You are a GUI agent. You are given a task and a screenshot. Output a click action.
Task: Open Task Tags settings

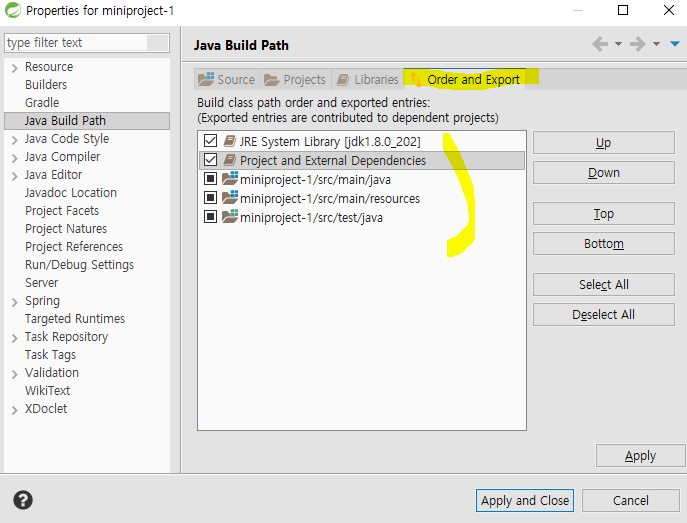[x=50, y=354]
